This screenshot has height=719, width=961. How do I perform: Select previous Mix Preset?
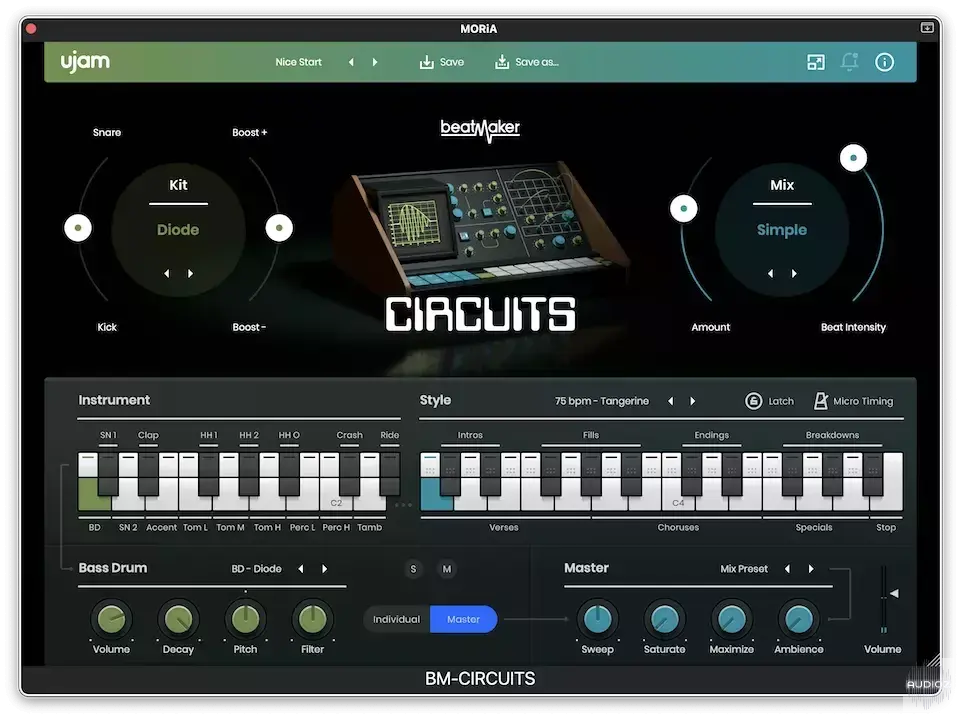[788, 569]
